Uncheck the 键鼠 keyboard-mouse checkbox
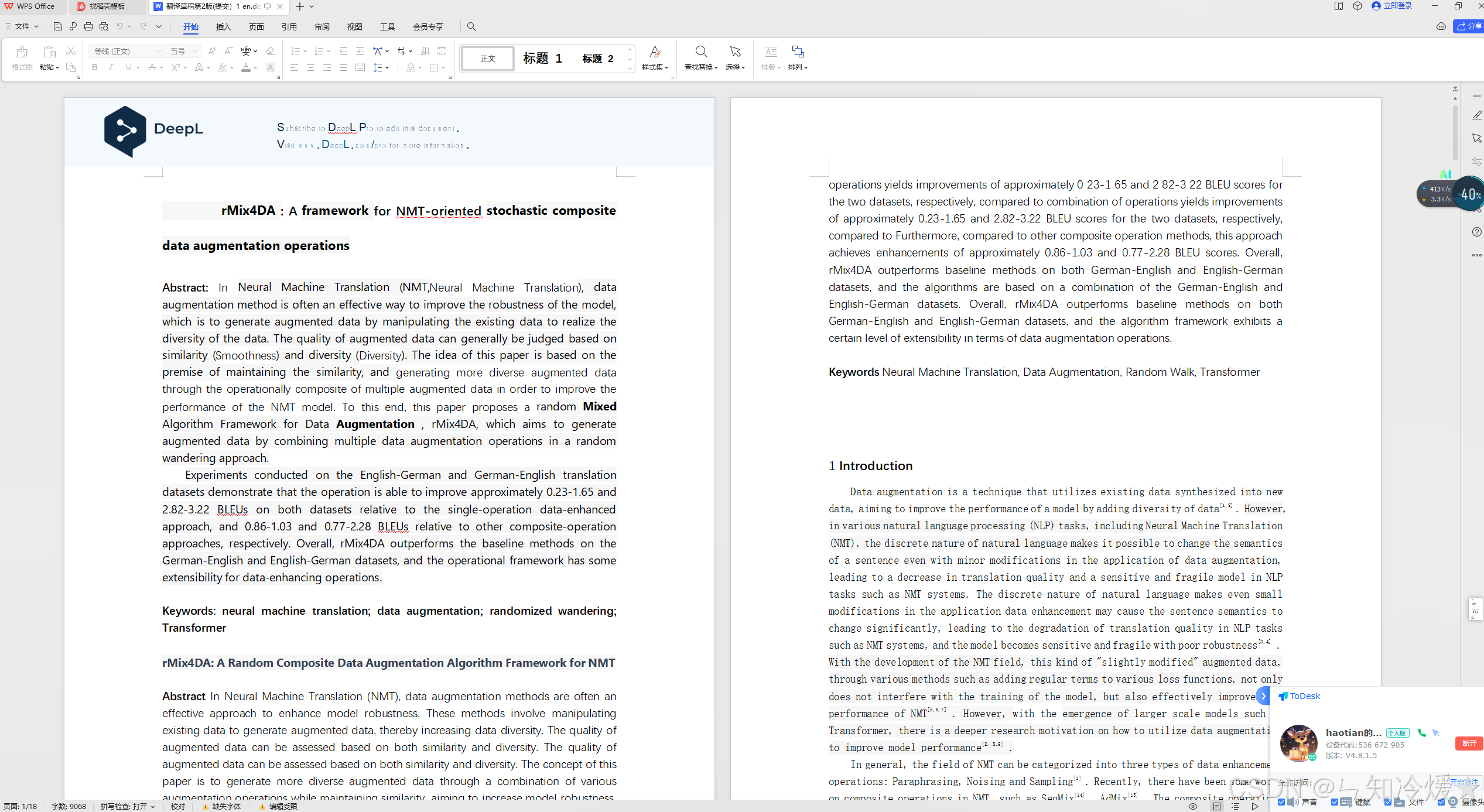This screenshot has width=1484, height=812. point(1335,802)
